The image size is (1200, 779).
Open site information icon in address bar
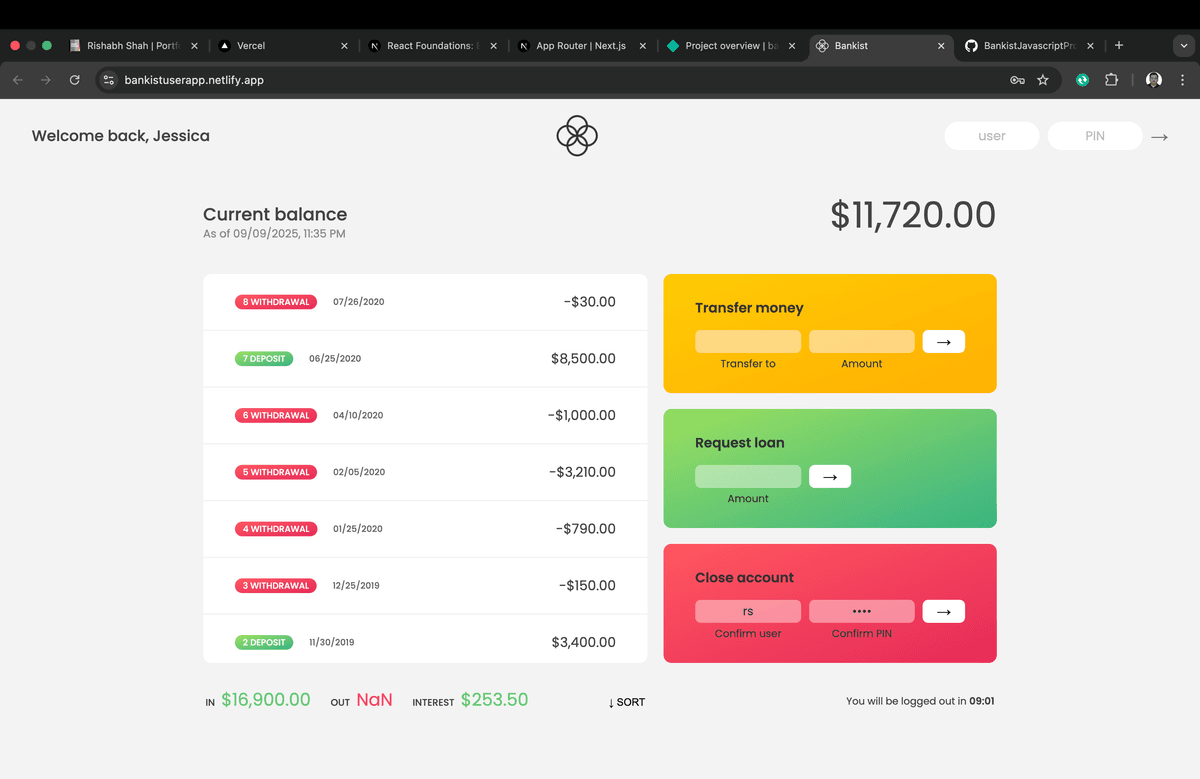[x=109, y=80]
